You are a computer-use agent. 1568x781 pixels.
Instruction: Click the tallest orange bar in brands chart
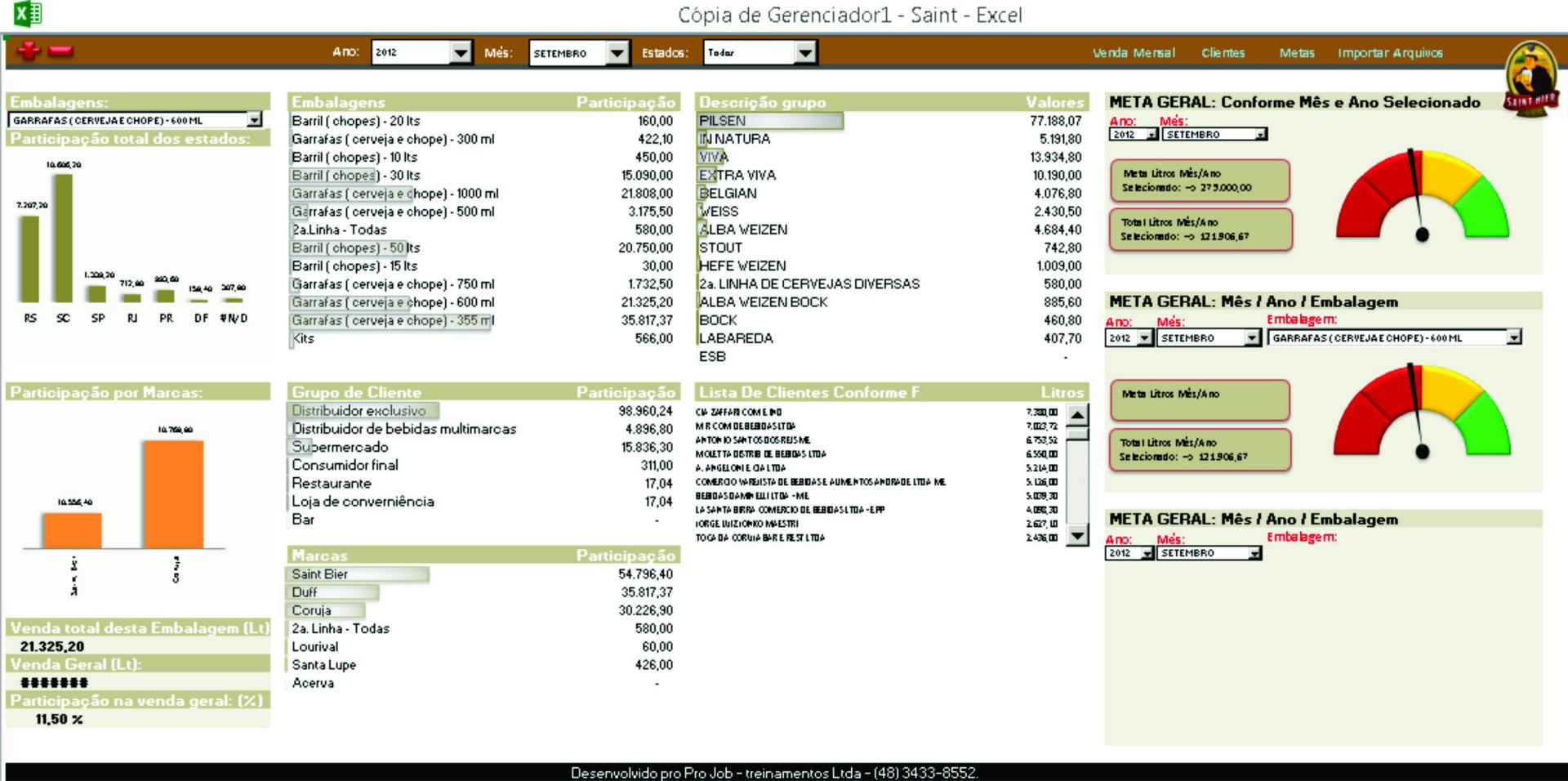pyautogui.click(x=174, y=493)
